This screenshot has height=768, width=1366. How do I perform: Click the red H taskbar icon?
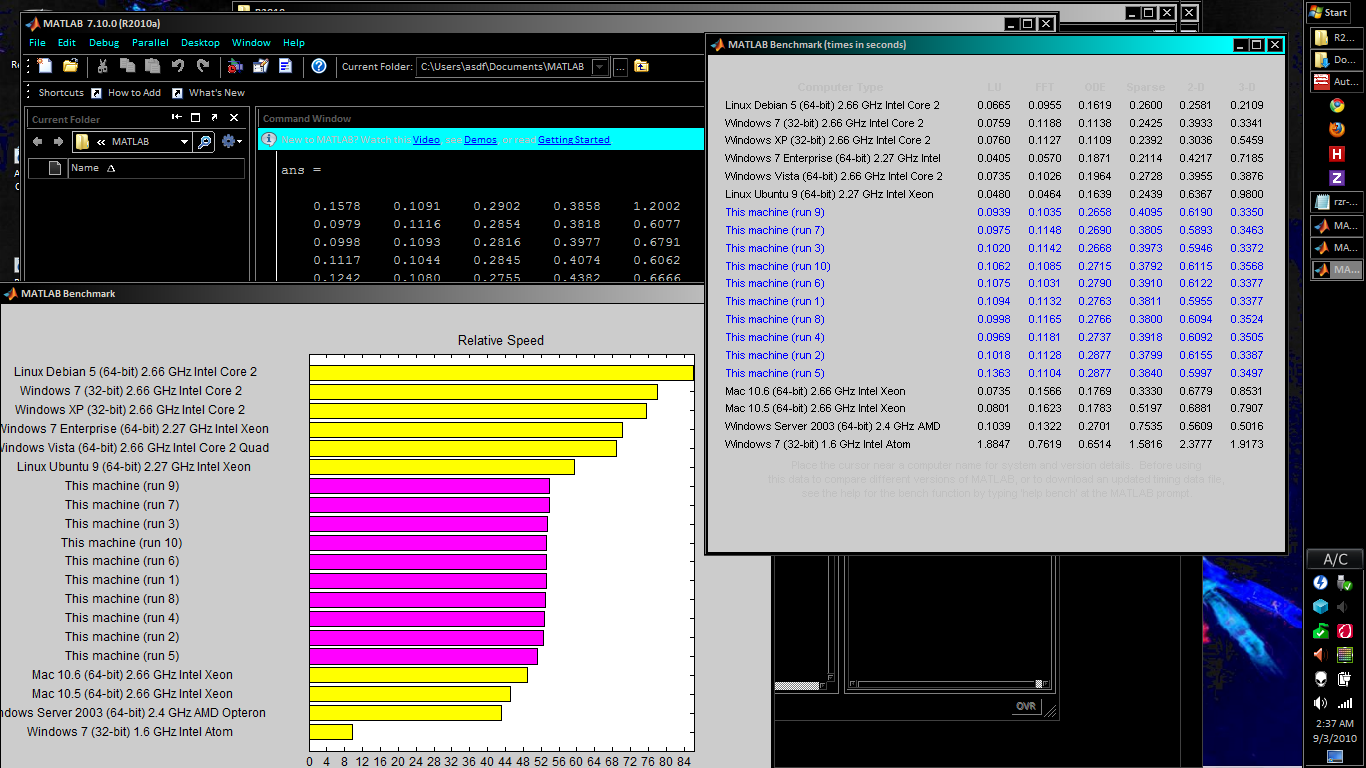coord(1336,153)
